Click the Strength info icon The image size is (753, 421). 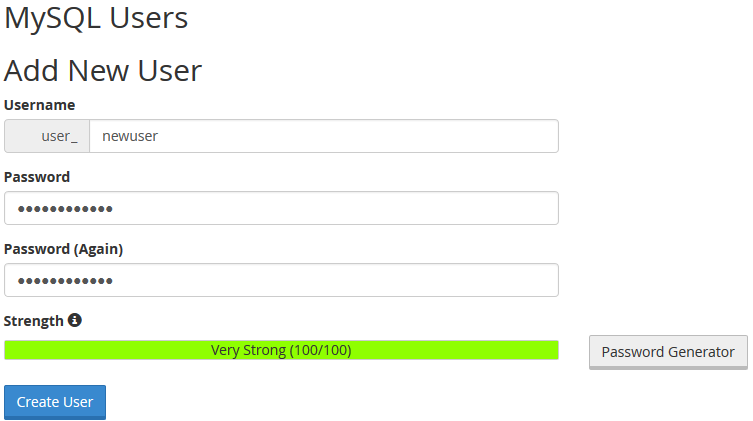point(74,320)
